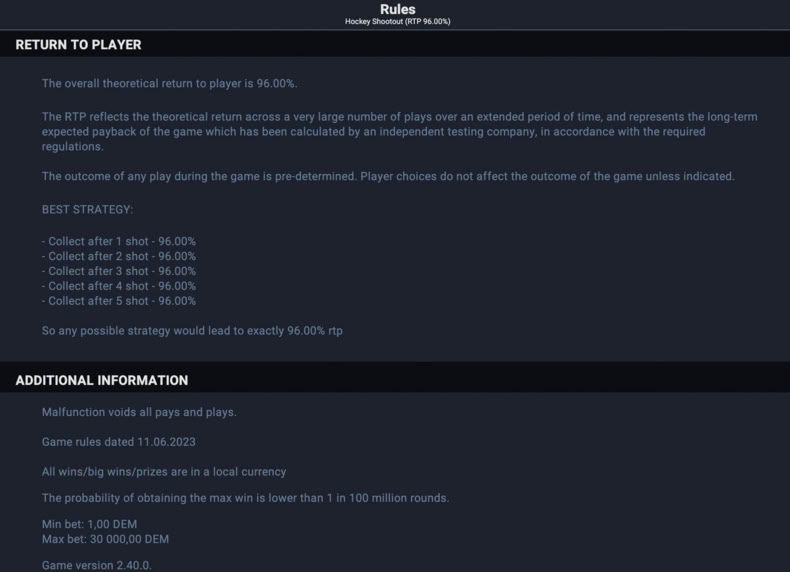Click the Min bet 1,00 DEM line
790x572 pixels.
[x=89, y=524]
